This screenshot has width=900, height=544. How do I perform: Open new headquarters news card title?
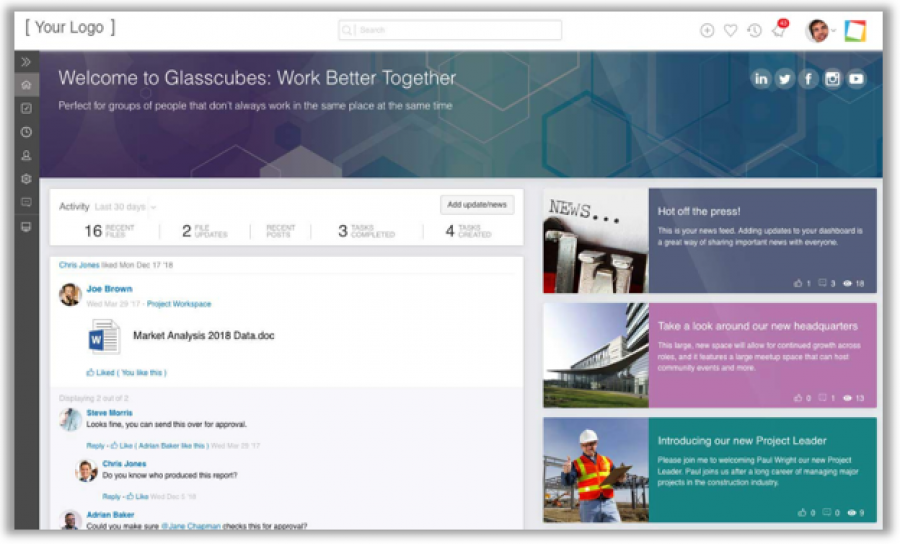tap(758, 326)
